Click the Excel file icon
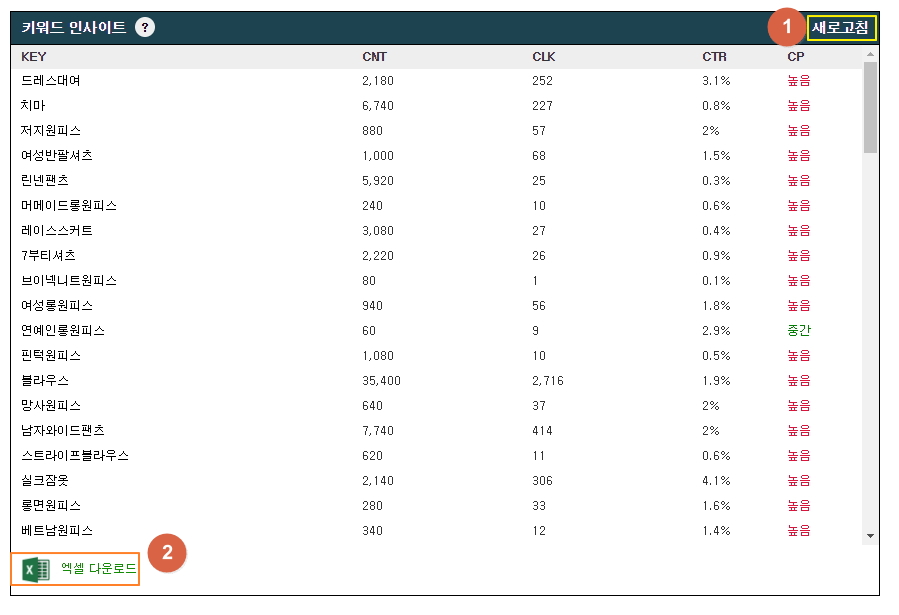The width and height of the screenshot is (899, 615). point(36,569)
